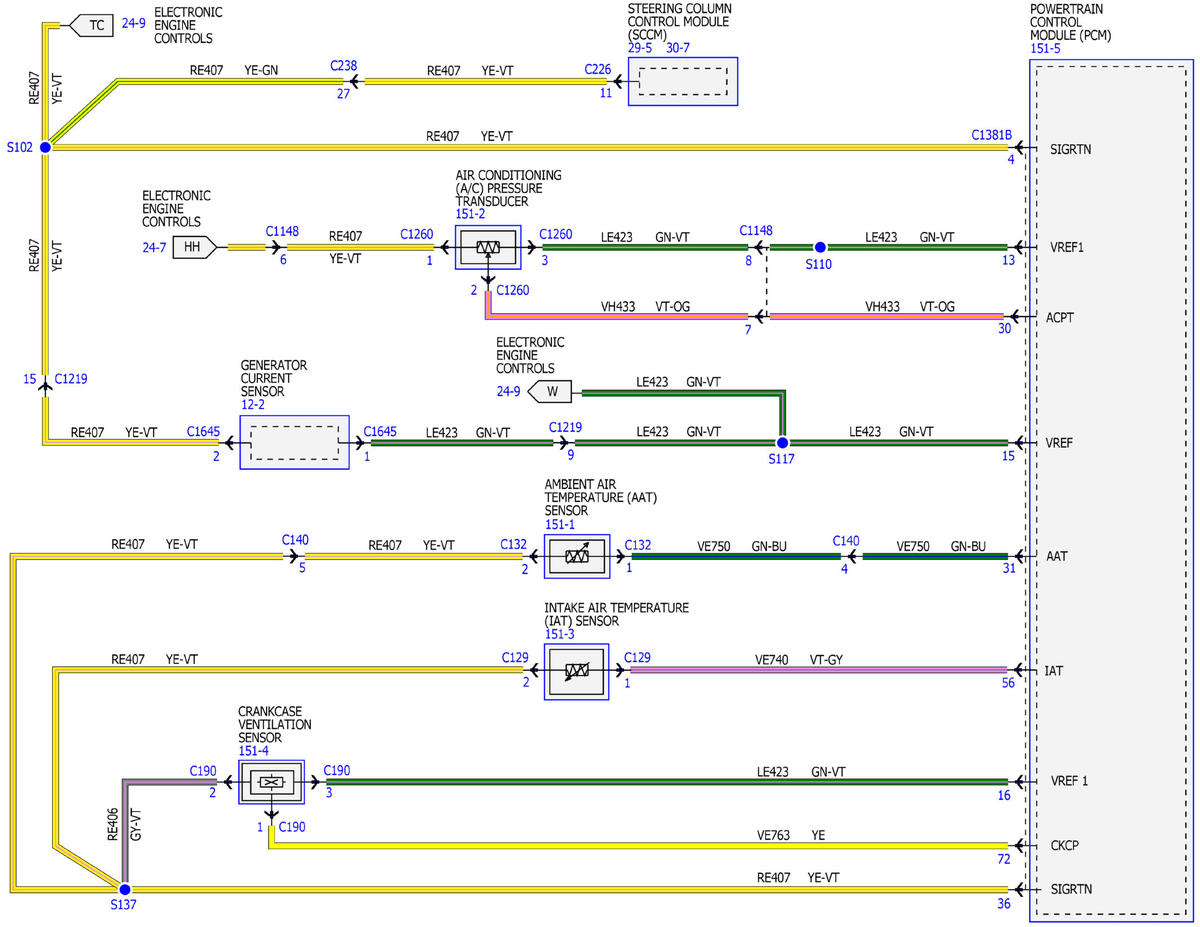The width and height of the screenshot is (1200, 927).
Task: Select pin number 56 at the PCM
Action: [1008, 683]
